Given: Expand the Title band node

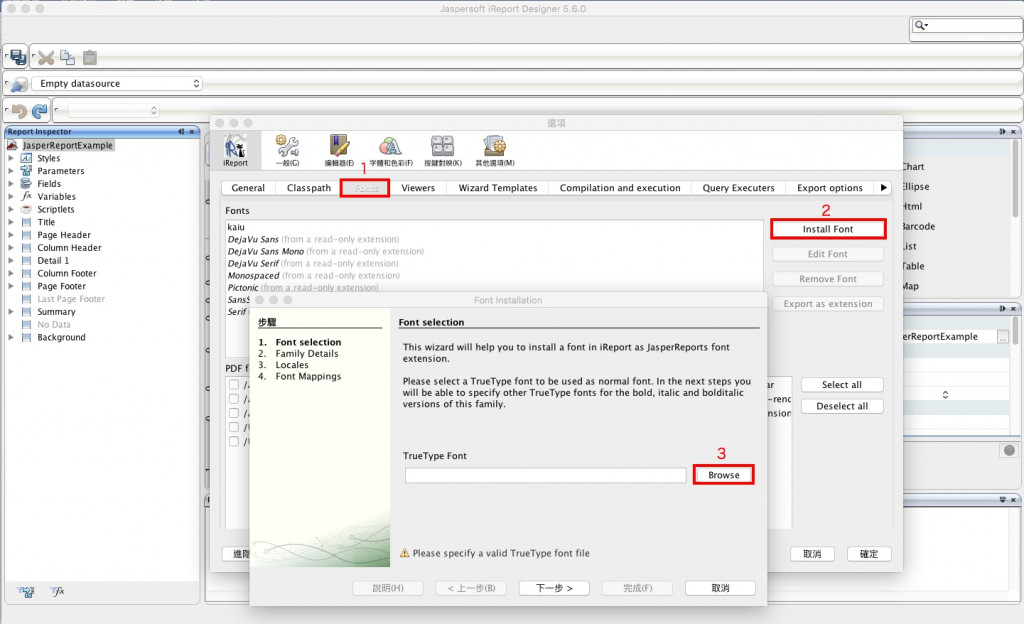Looking at the screenshot, I should click(x=10, y=222).
